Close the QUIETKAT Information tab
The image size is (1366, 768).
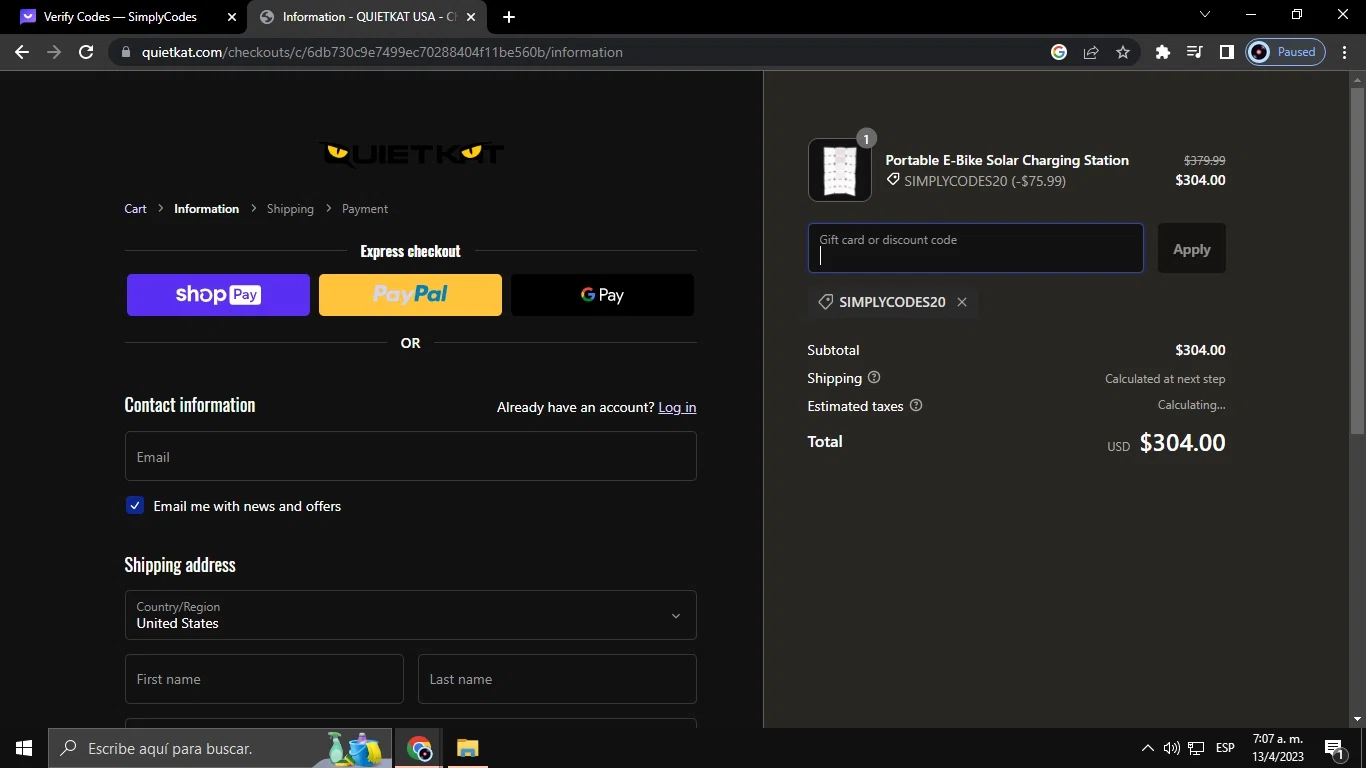(471, 17)
